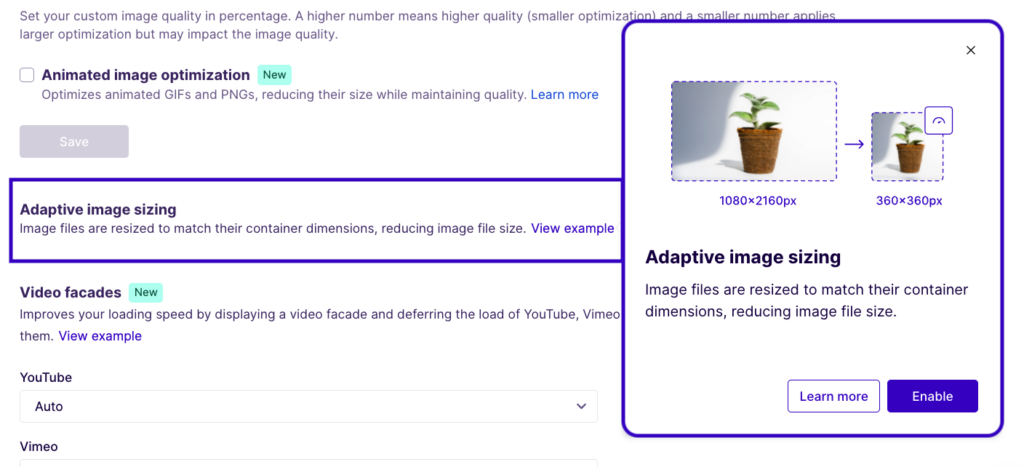Open the YouTube Auto dropdown

(x=308, y=406)
